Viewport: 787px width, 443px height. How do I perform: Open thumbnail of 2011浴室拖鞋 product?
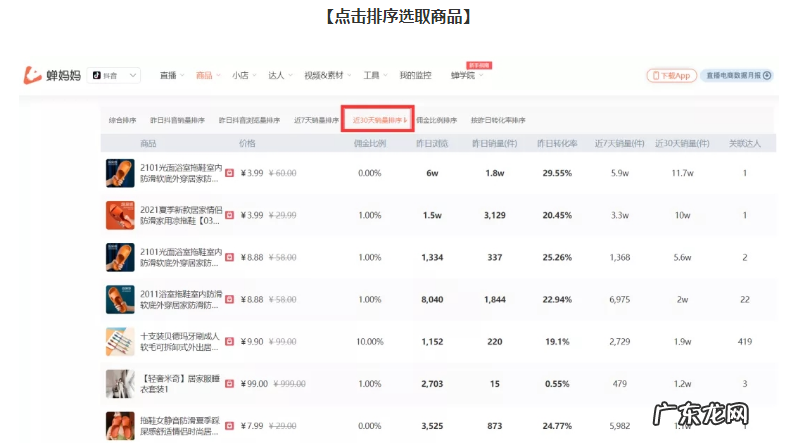point(120,300)
